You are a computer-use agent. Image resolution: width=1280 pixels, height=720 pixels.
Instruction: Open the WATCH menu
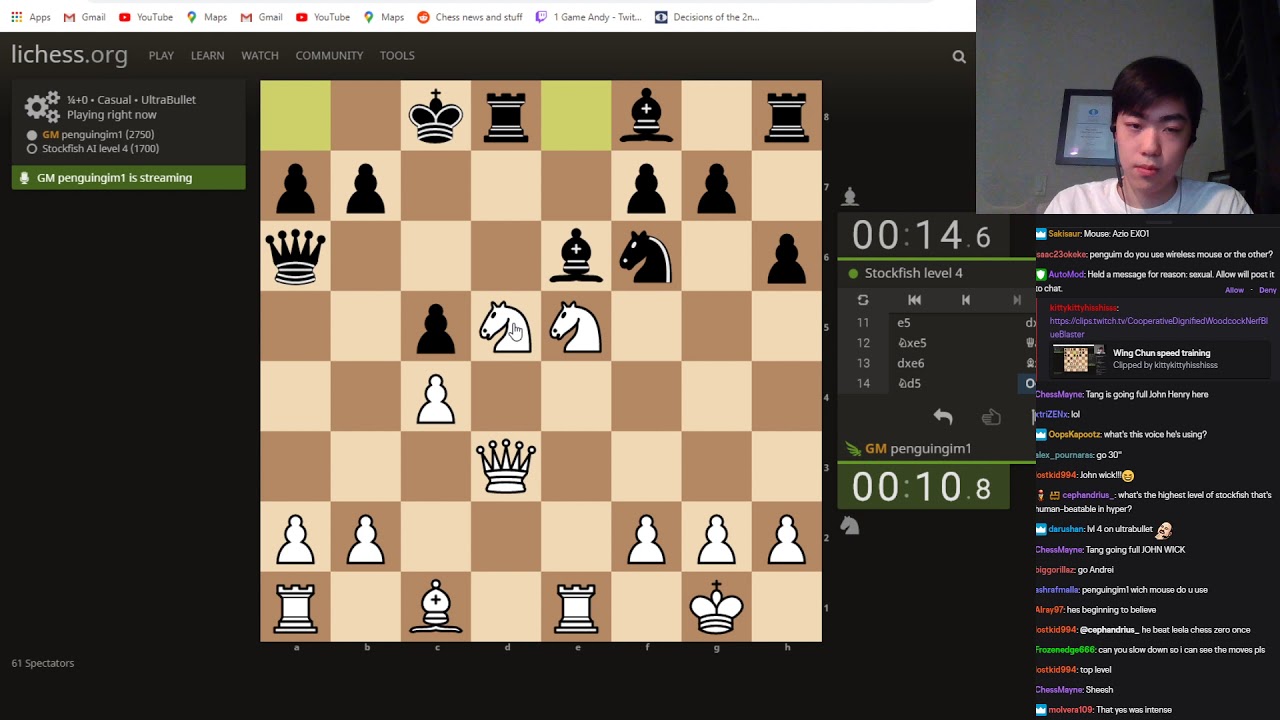260,56
